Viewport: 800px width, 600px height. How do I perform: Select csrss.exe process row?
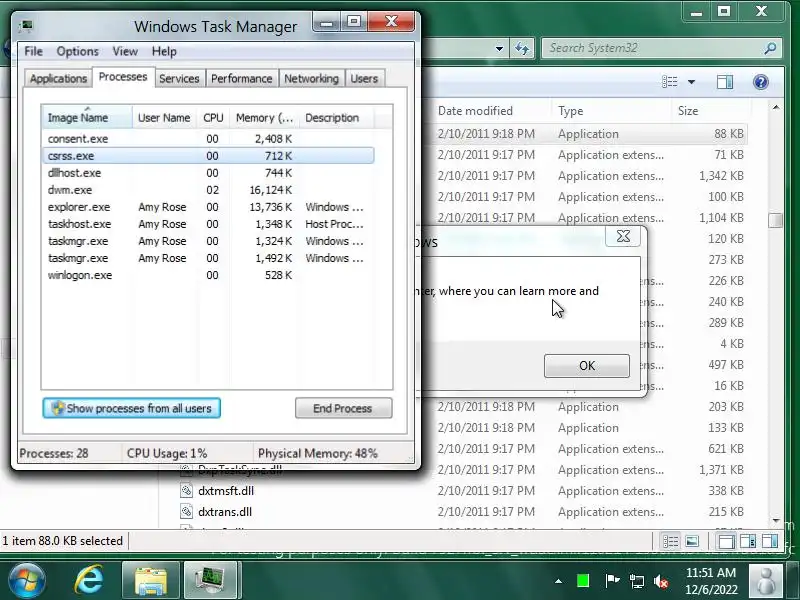[x=209, y=156]
